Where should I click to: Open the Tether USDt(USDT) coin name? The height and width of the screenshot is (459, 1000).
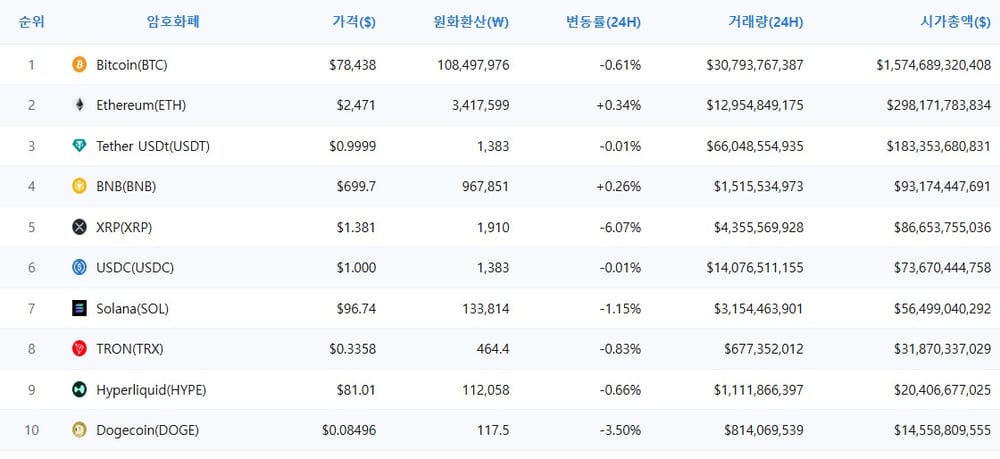click(x=153, y=147)
